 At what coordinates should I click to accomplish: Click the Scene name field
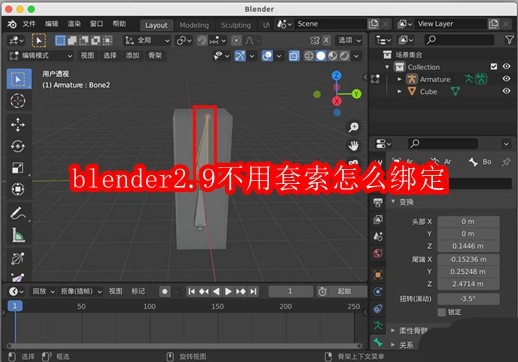pyautogui.click(x=329, y=24)
